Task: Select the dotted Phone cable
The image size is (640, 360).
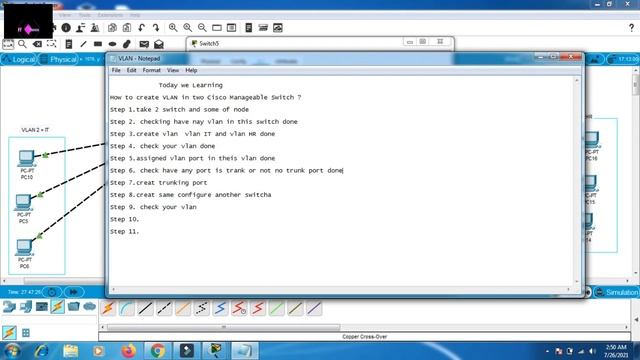Action: coord(202,308)
